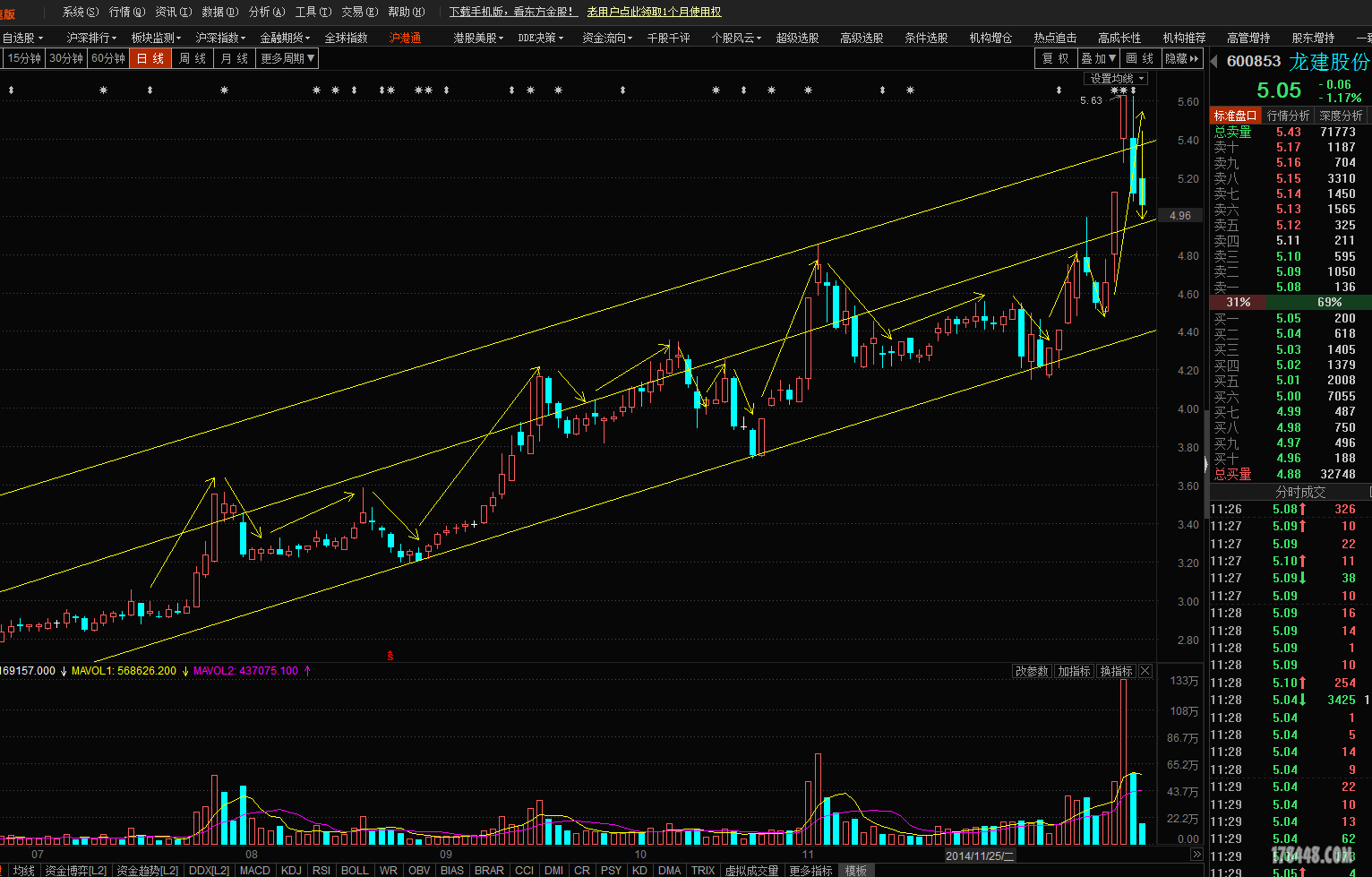Open the 交易(E) menu
The image size is (1372, 877).
[359, 12]
